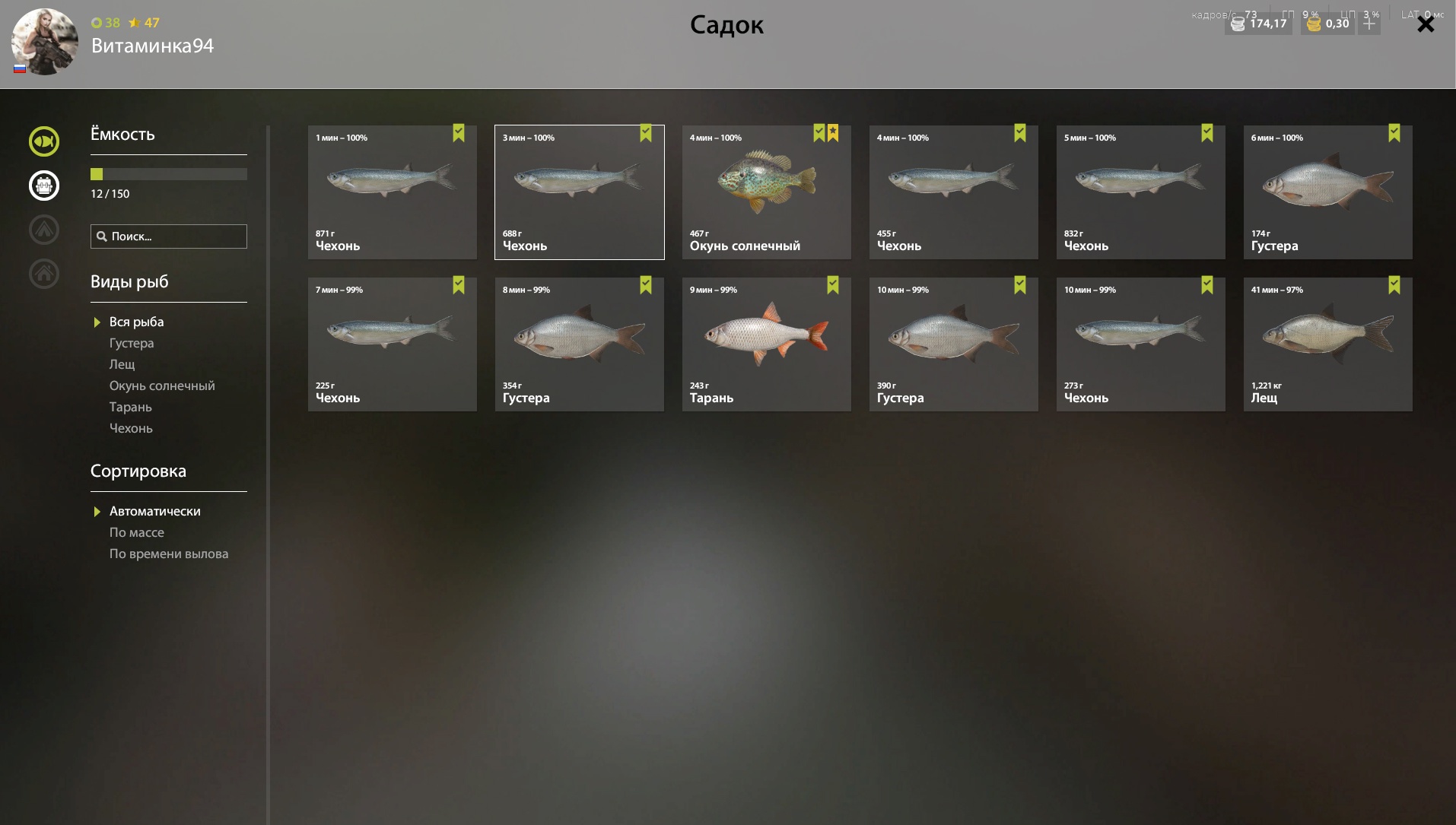1456x825 pixels.
Task: Sort fish По времени вылова
Action: click(x=169, y=554)
